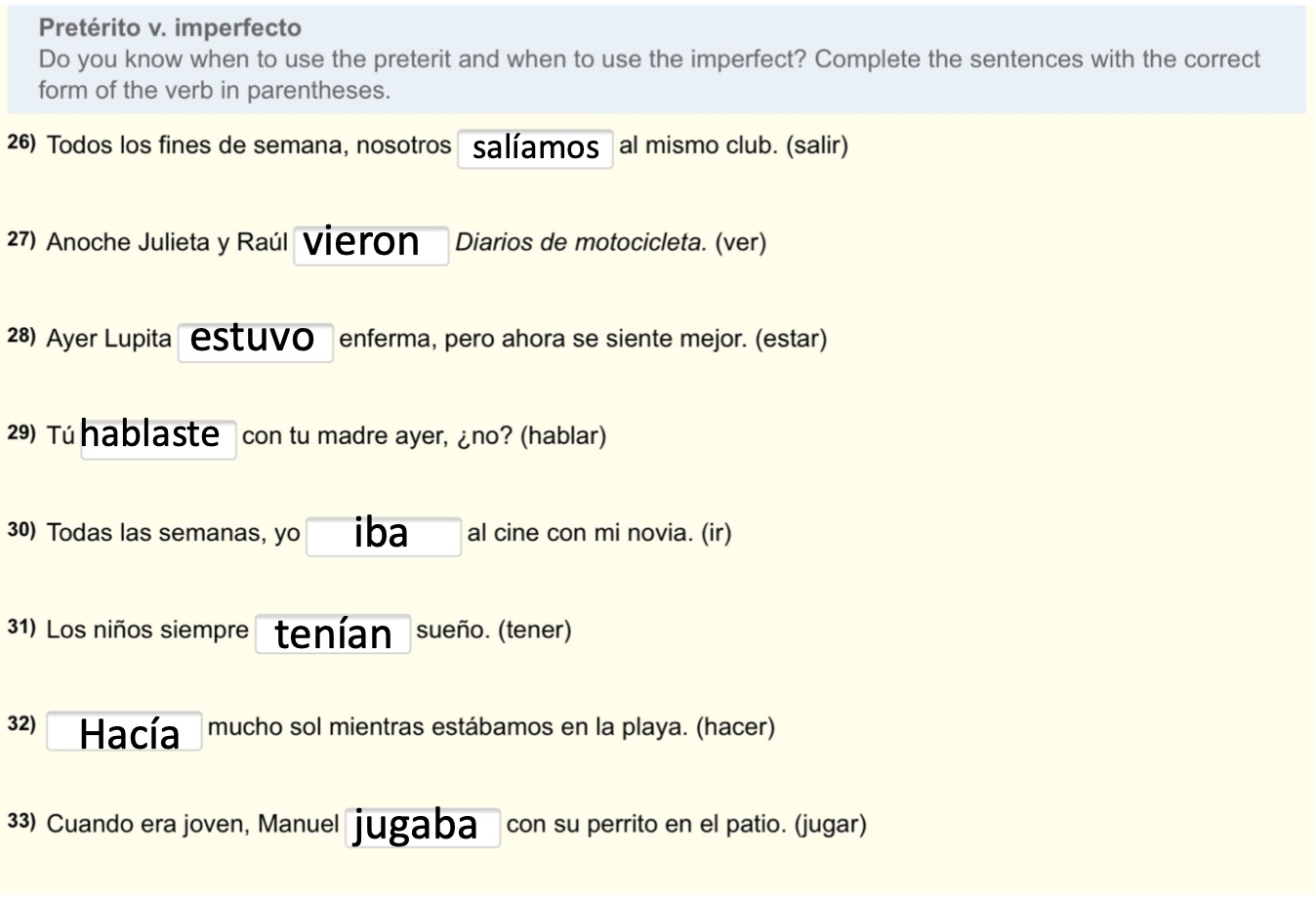Focus the answer box containing "iba"
The width and height of the screenshot is (1316, 898).
(383, 536)
